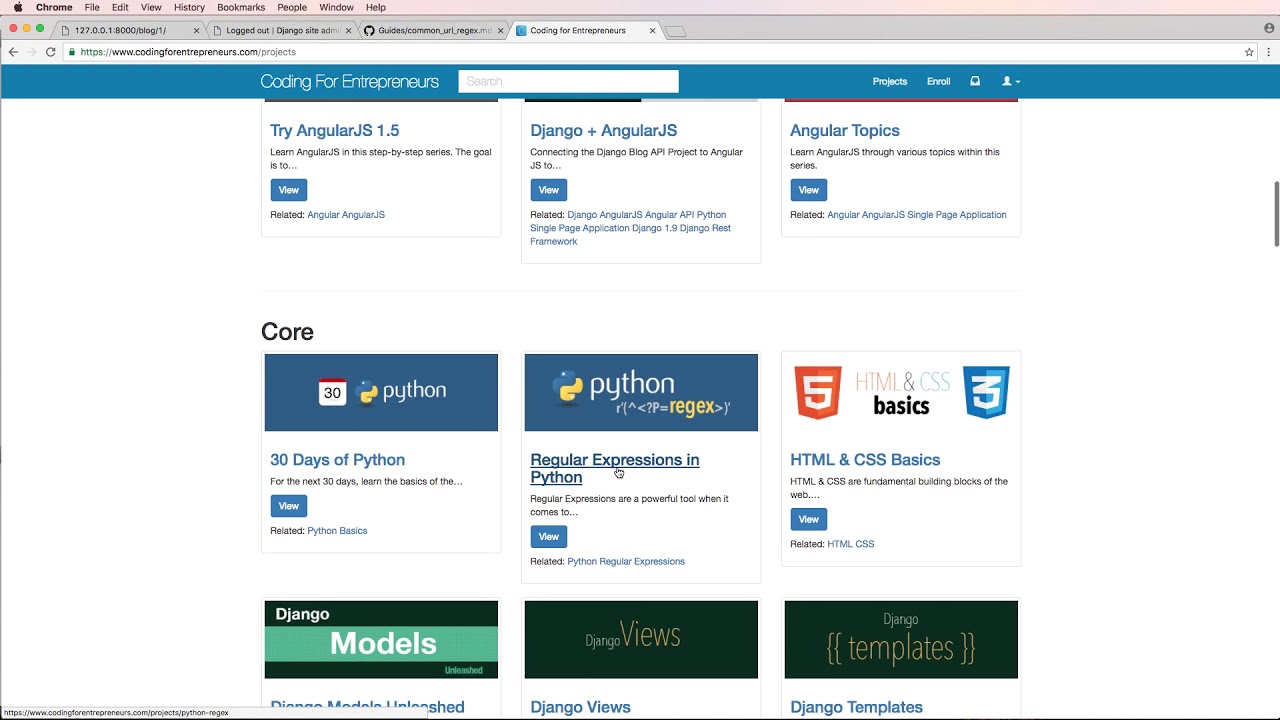Click the browser forward arrow

coord(32,52)
